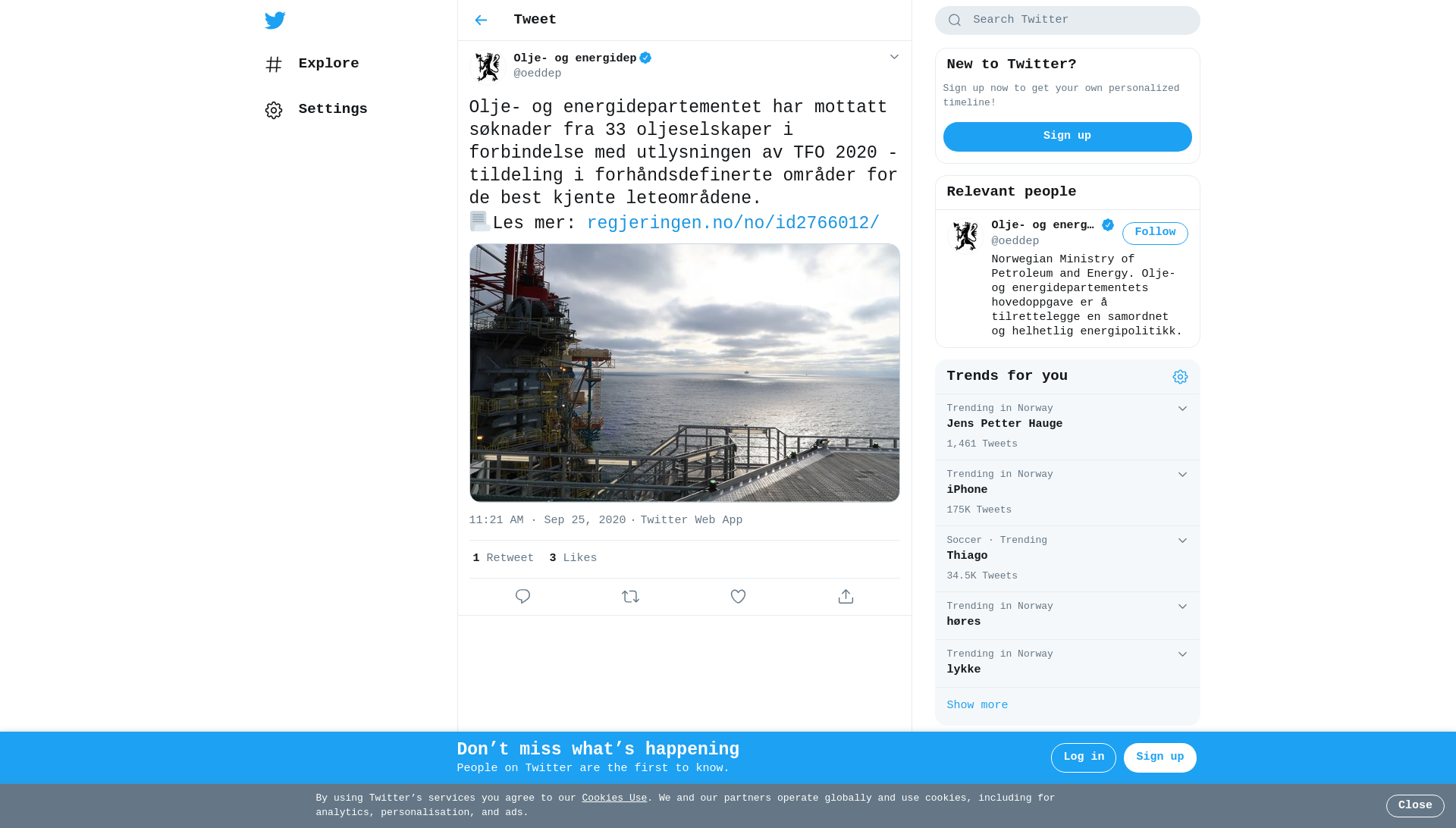Open Thiago trend options chevron
1456x828 pixels.
coord(1182,541)
